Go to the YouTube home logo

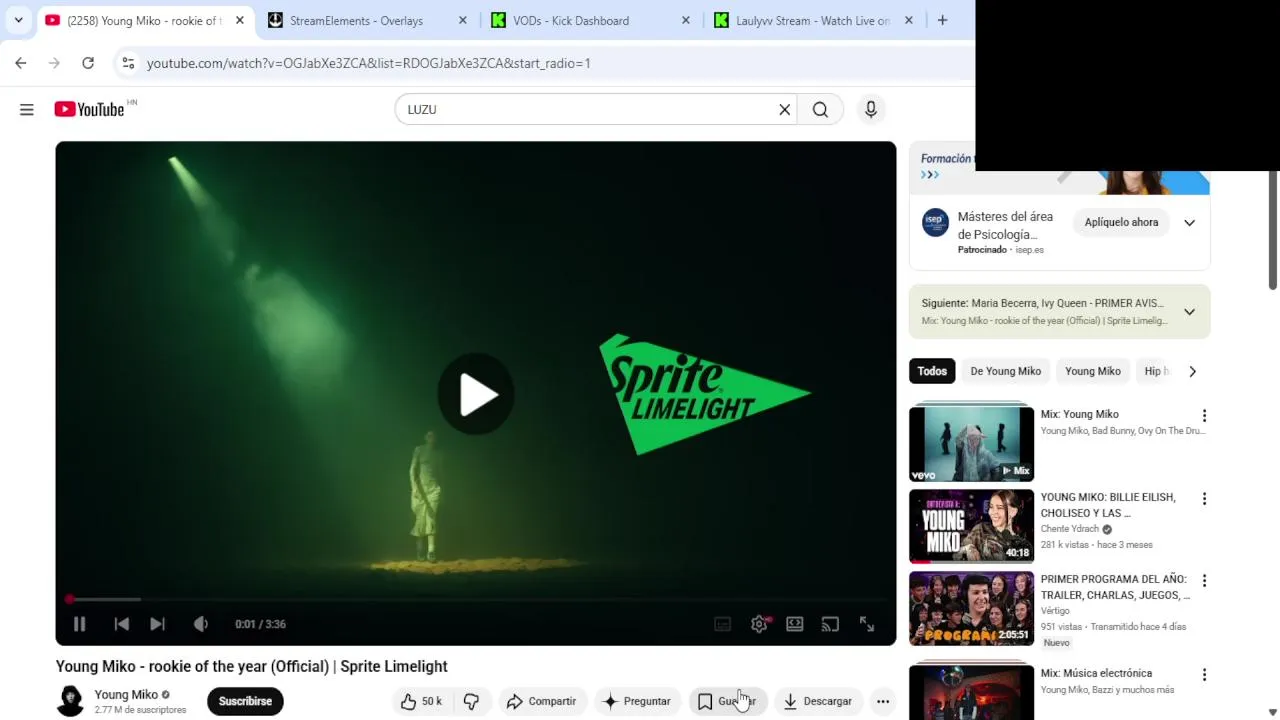point(89,110)
